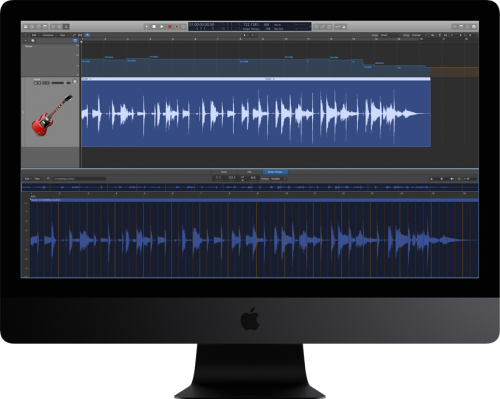500x399 pixels.
Task: Open the tool menu in the Tracks menu bar
Action: tap(246, 35)
